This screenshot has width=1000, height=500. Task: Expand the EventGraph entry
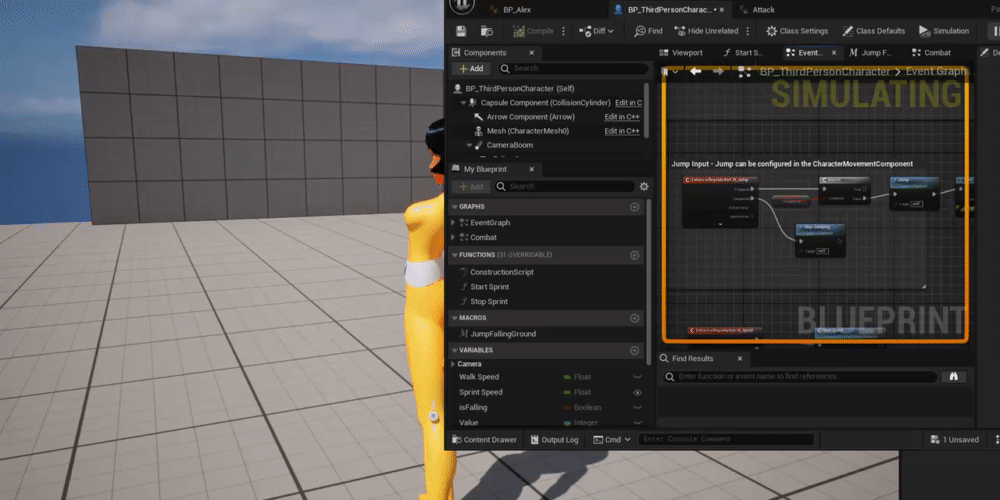click(453, 223)
